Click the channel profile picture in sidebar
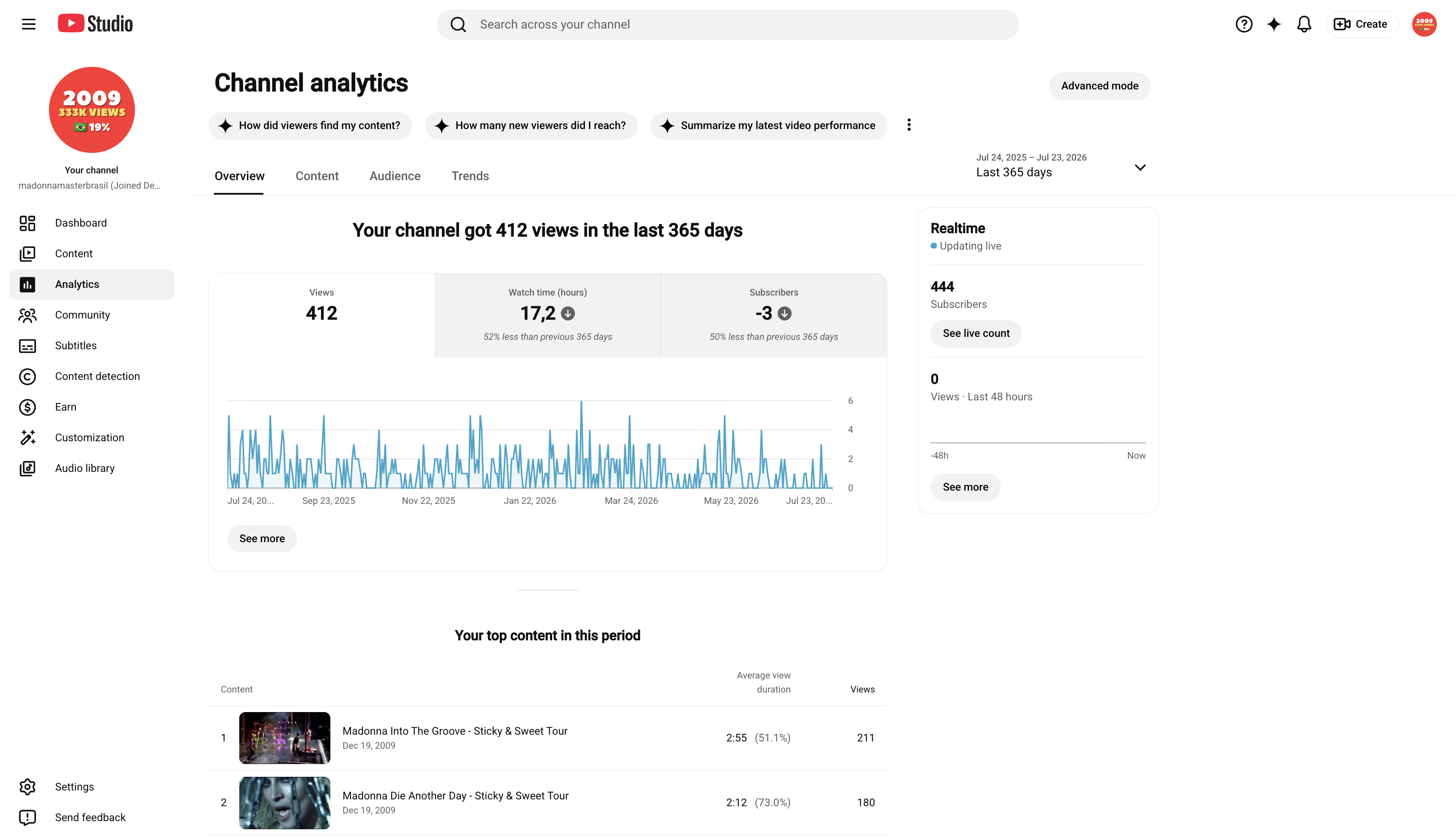 click(92, 109)
